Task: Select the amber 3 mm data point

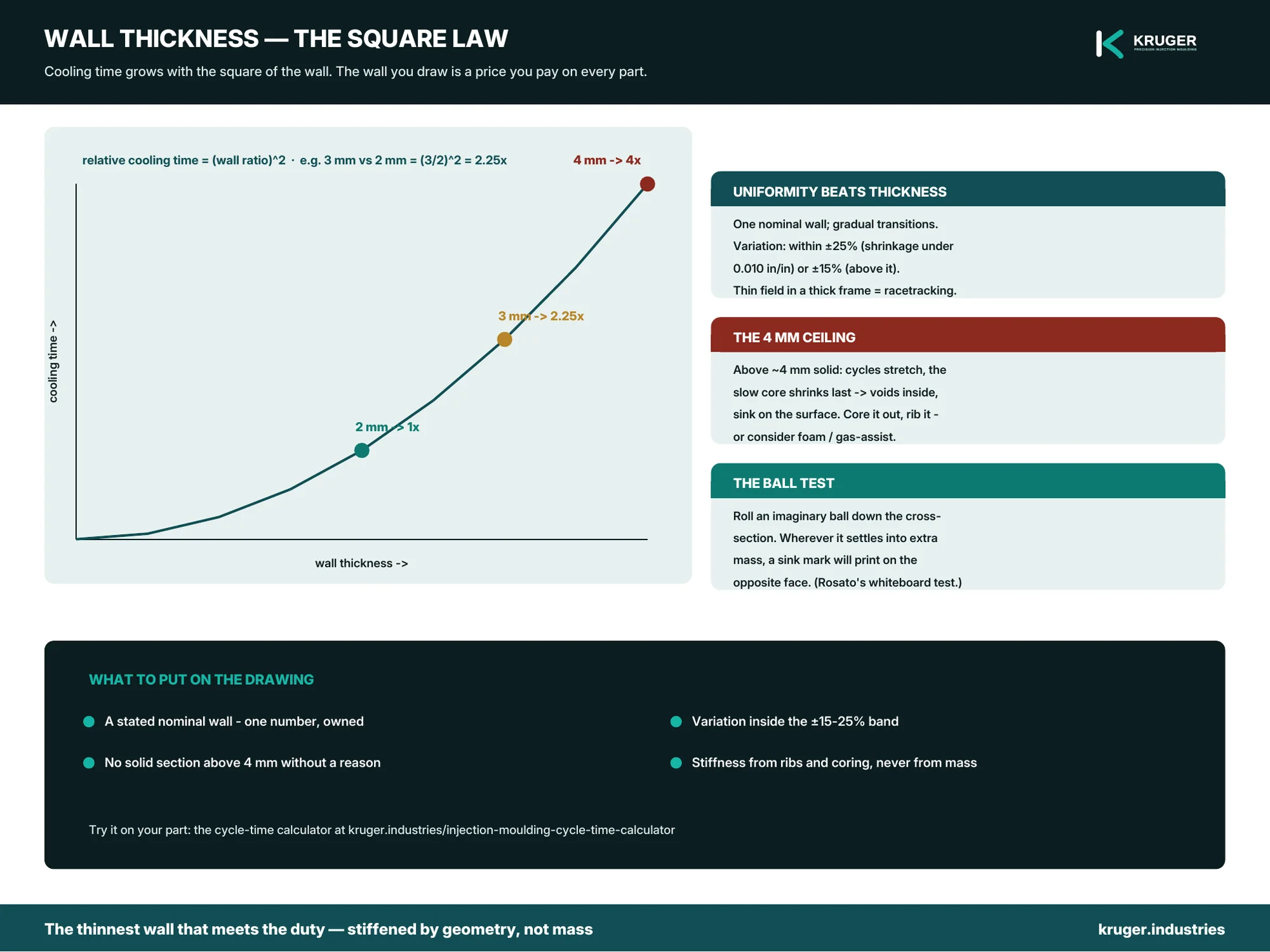Action: tap(505, 340)
